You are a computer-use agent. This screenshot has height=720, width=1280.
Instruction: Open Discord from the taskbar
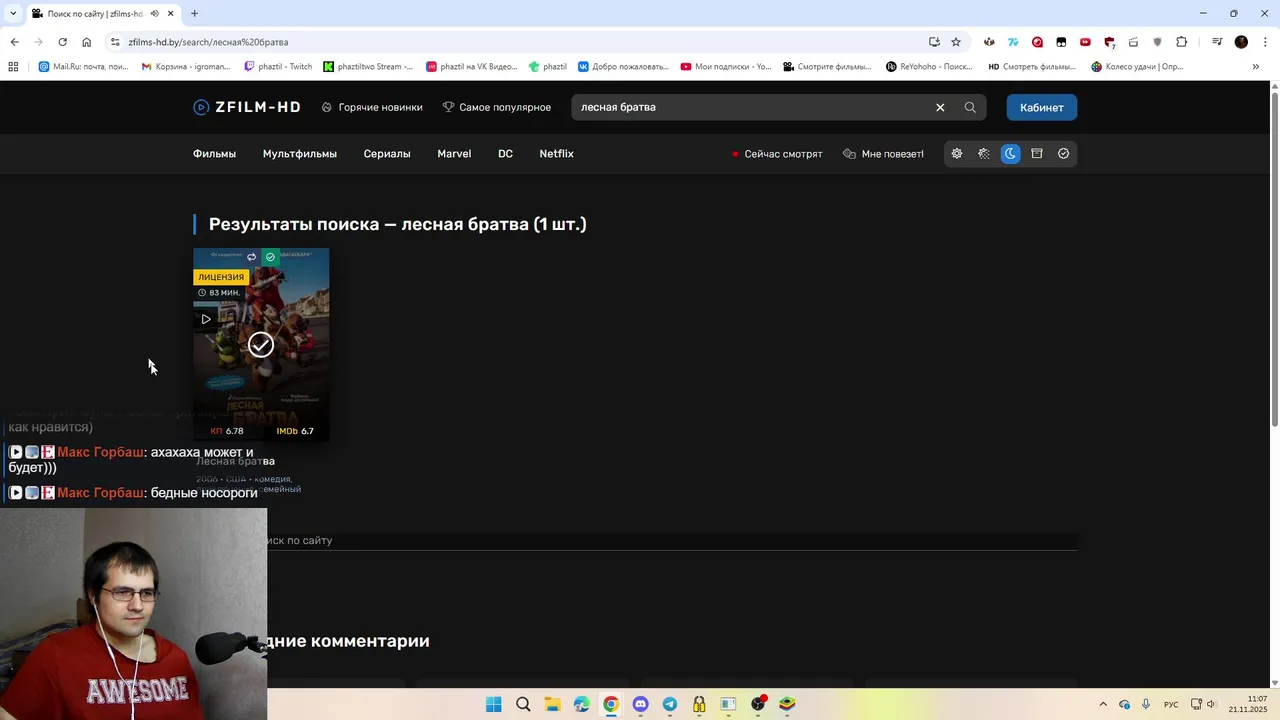640,704
